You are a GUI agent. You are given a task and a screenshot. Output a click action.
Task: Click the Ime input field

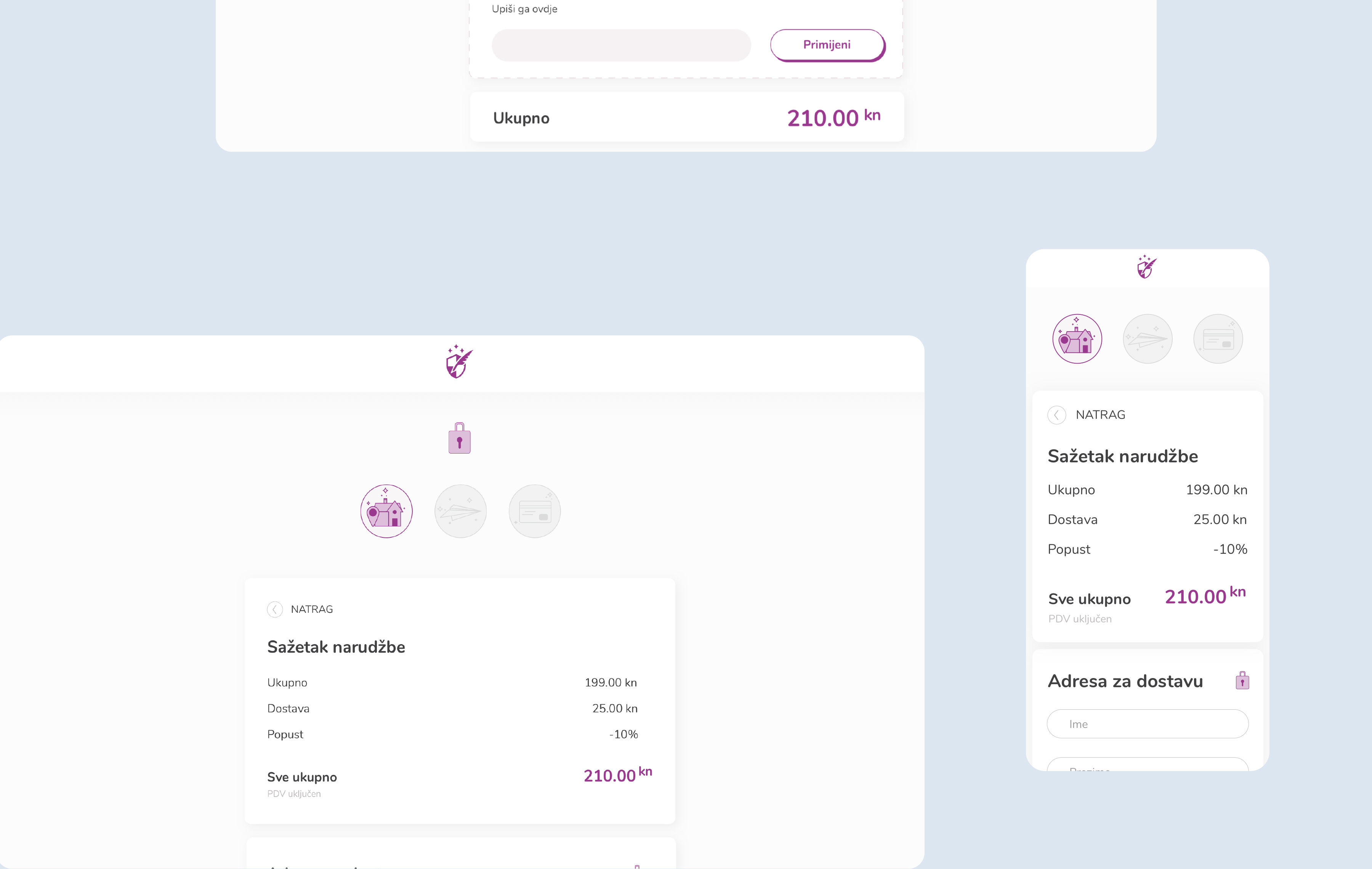[x=1148, y=724]
